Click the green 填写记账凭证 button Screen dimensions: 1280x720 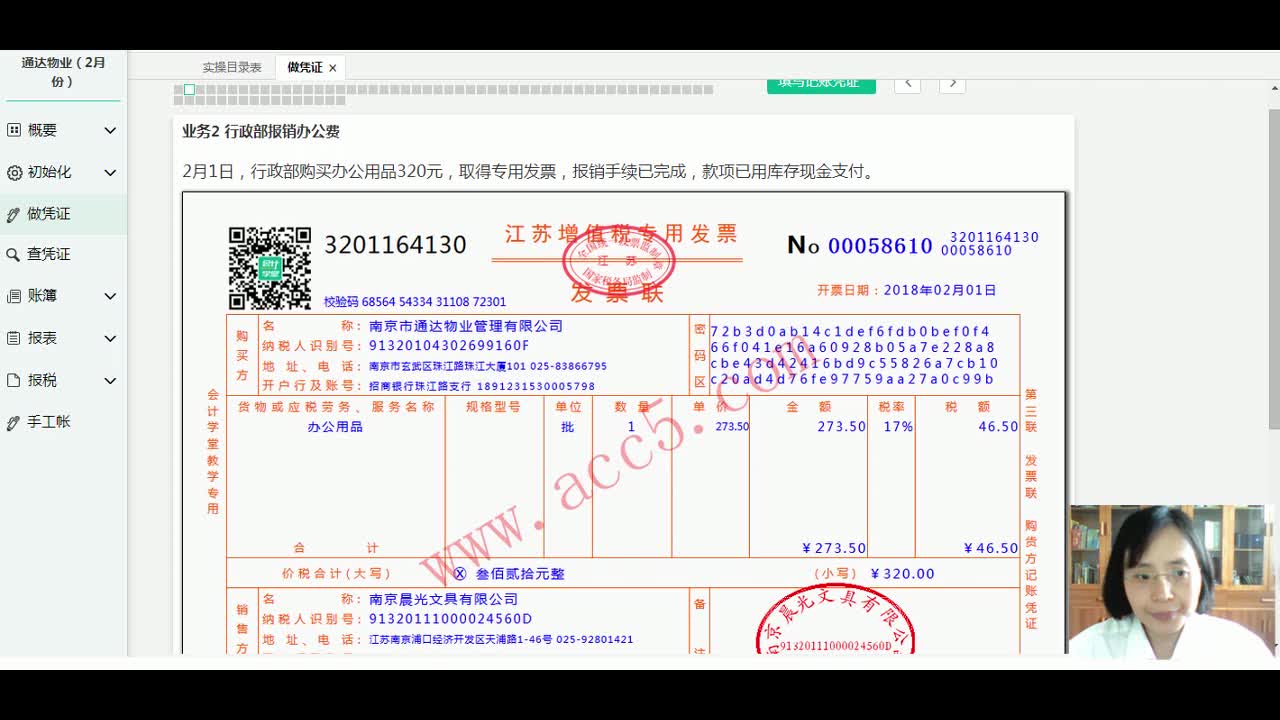click(821, 85)
